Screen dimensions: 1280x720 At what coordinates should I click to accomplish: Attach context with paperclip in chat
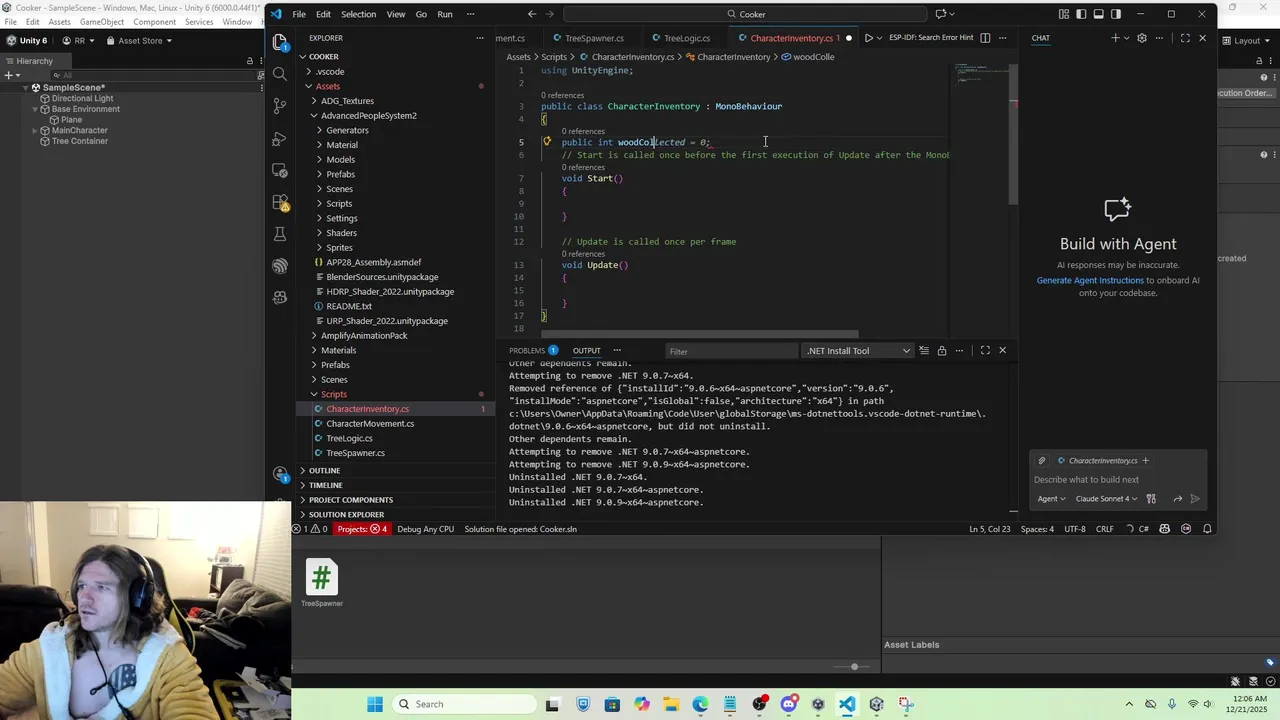pos(1042,461)
